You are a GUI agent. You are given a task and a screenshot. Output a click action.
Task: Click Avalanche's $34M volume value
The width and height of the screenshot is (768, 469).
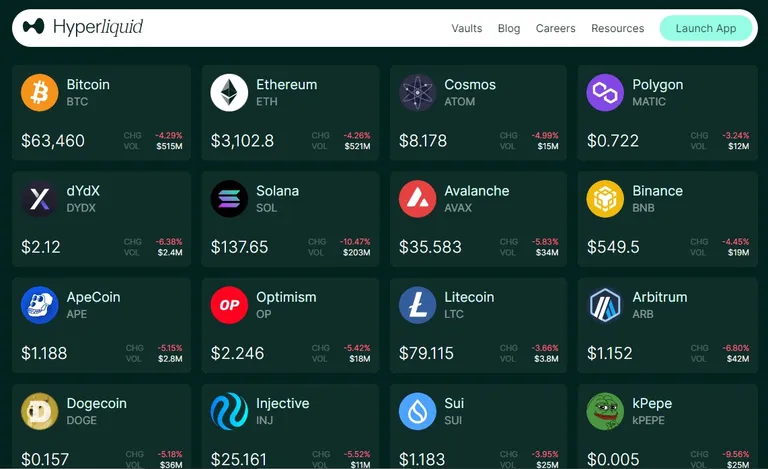pyautogui.click(x=547, y=253)
